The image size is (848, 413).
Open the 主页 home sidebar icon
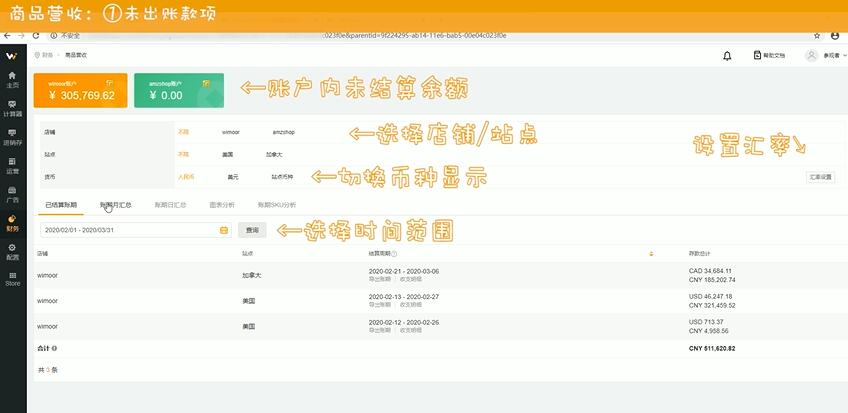pyautogui.click(x=12, y=79)
